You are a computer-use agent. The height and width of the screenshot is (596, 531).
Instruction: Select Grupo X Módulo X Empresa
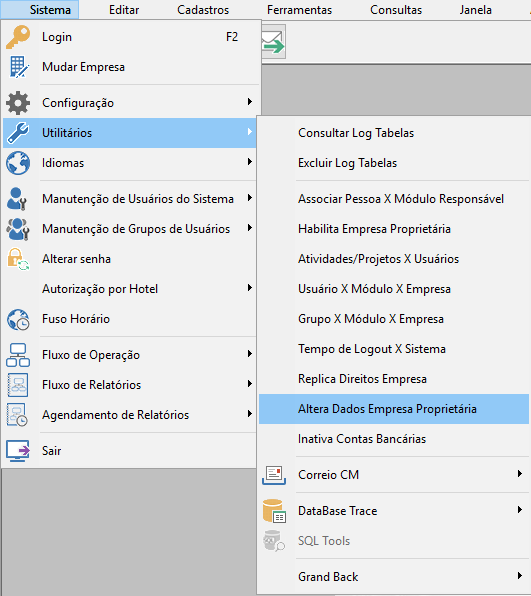394,319
